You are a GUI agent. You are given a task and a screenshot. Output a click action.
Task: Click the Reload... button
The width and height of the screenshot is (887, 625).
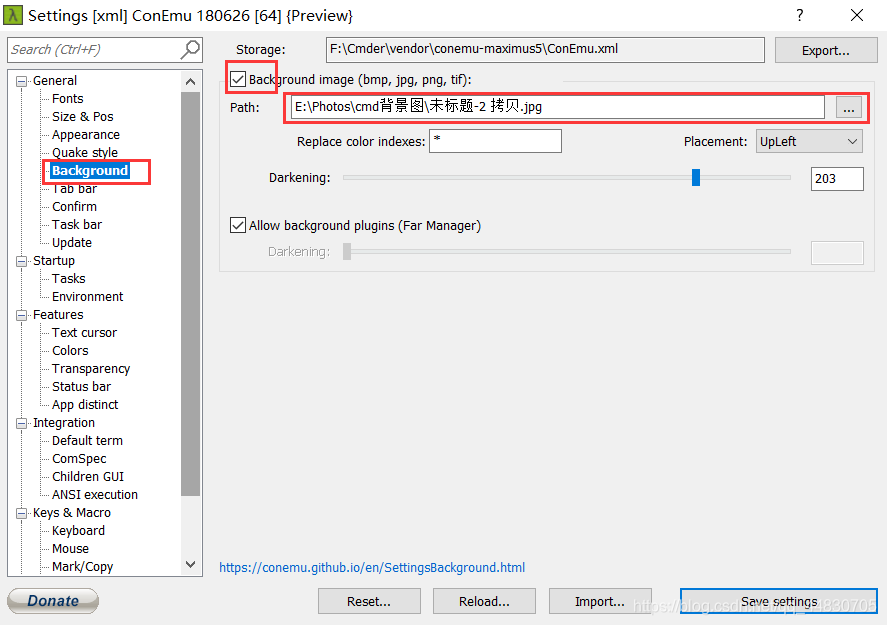(x=484, y=601)
